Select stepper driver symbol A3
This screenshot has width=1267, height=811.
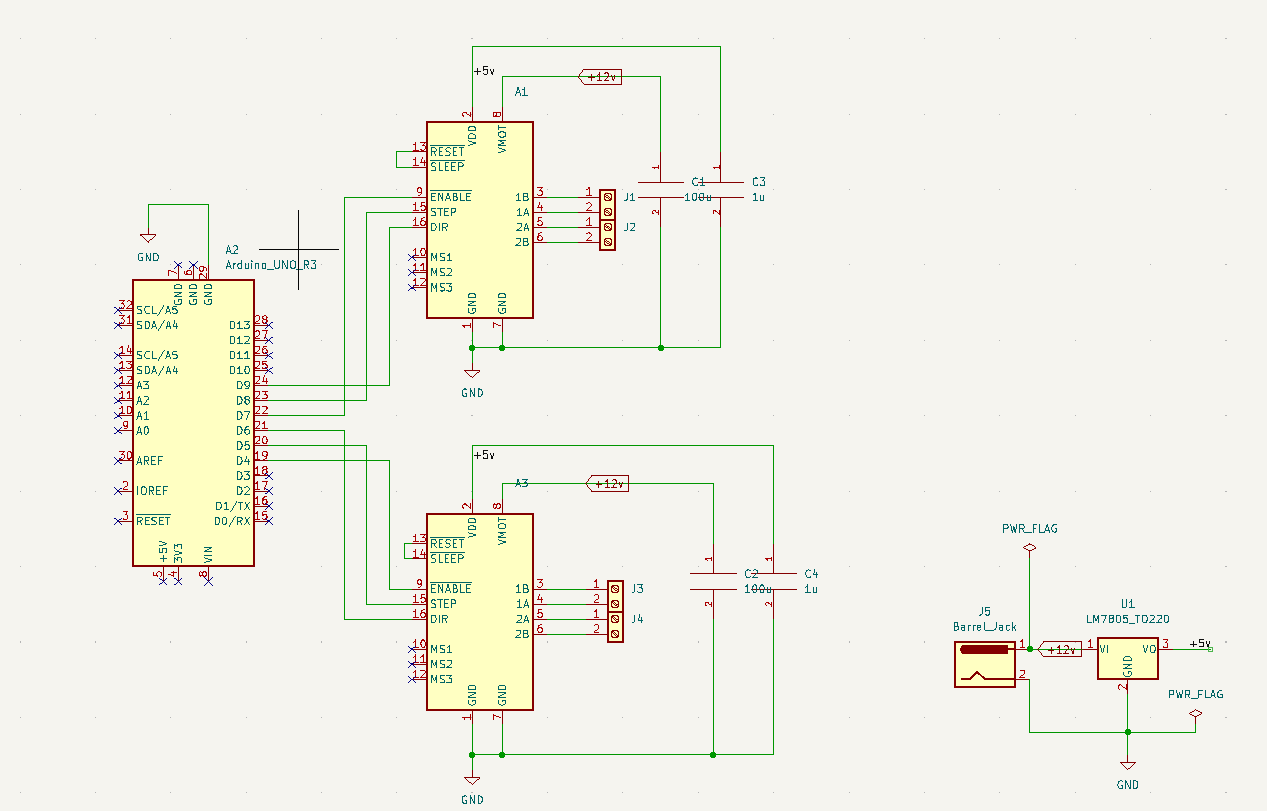coord(480,610)
